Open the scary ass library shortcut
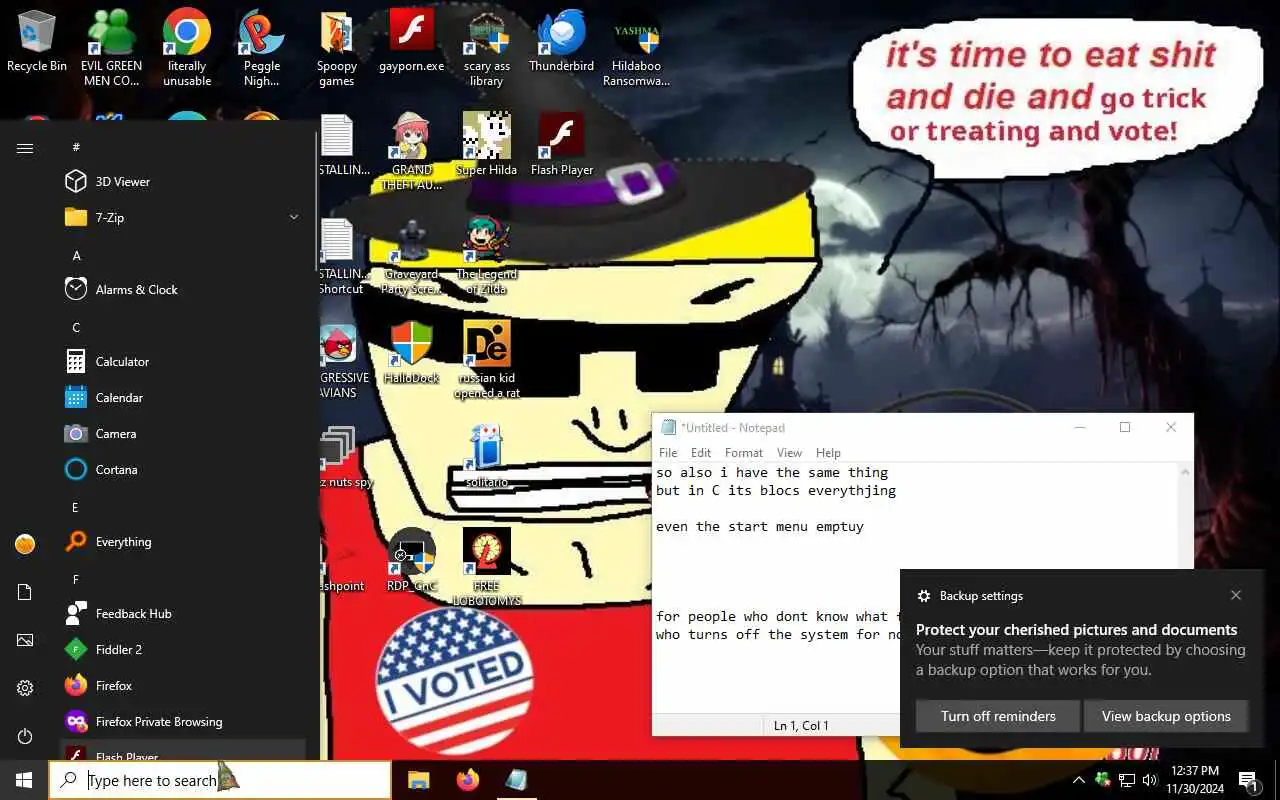Screen dimensions: 1280x800 (487, 48)
